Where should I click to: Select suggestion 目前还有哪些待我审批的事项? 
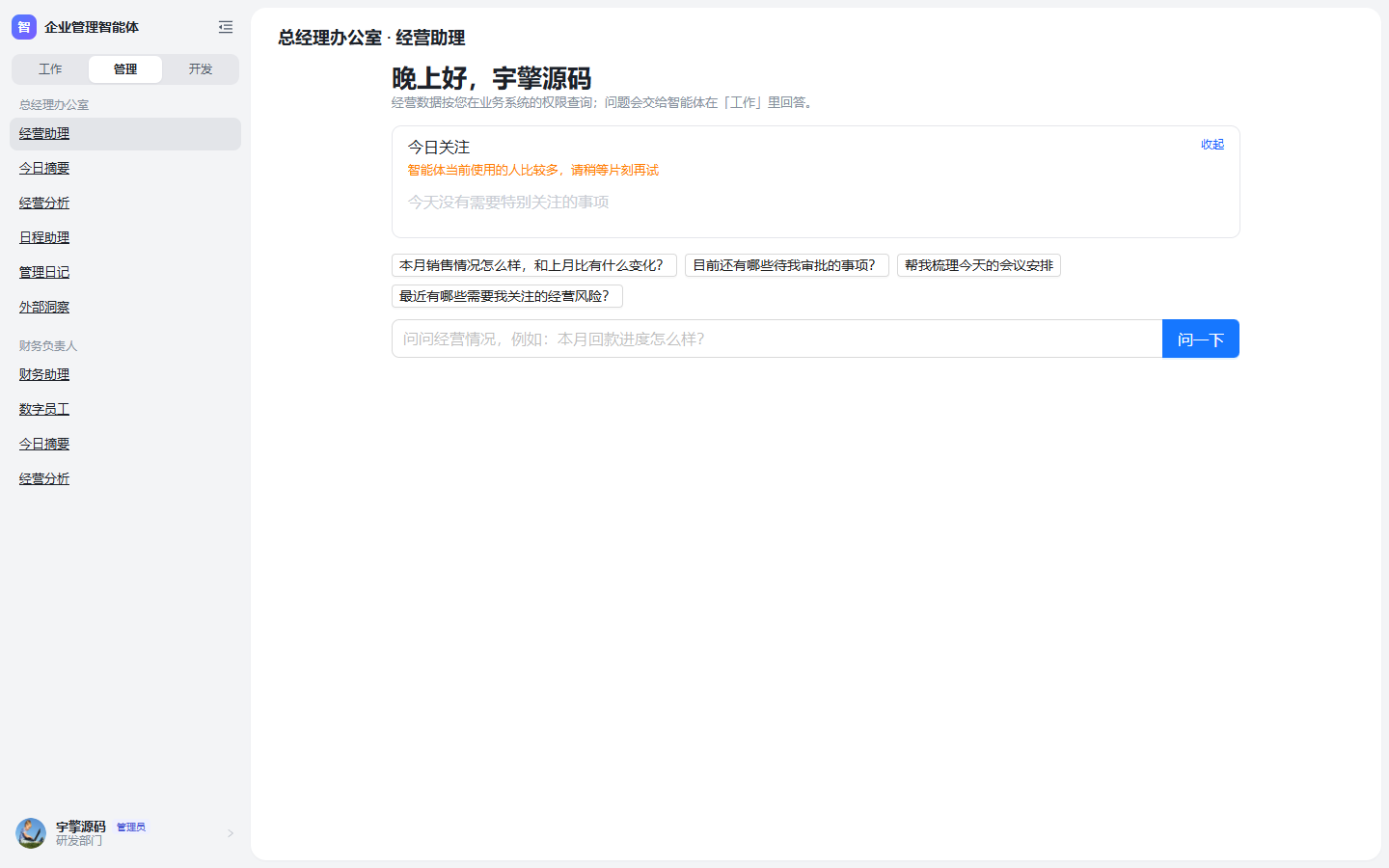787,265
